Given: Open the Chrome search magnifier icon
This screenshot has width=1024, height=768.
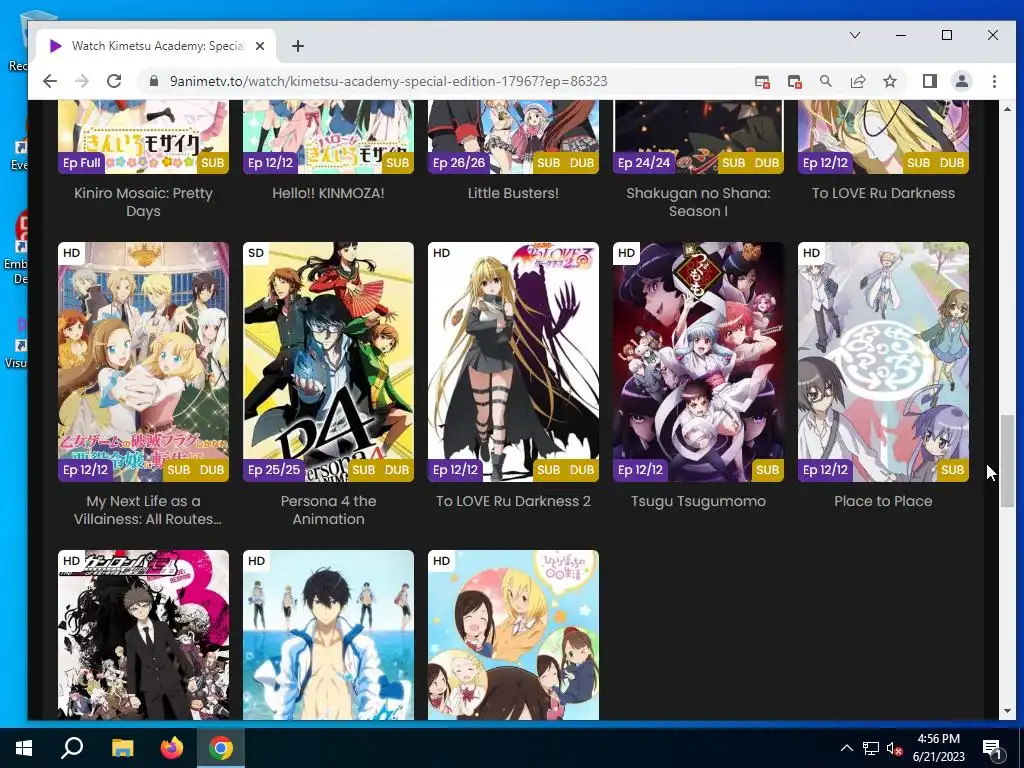Looking at the screenshot, I should [825, 81].
